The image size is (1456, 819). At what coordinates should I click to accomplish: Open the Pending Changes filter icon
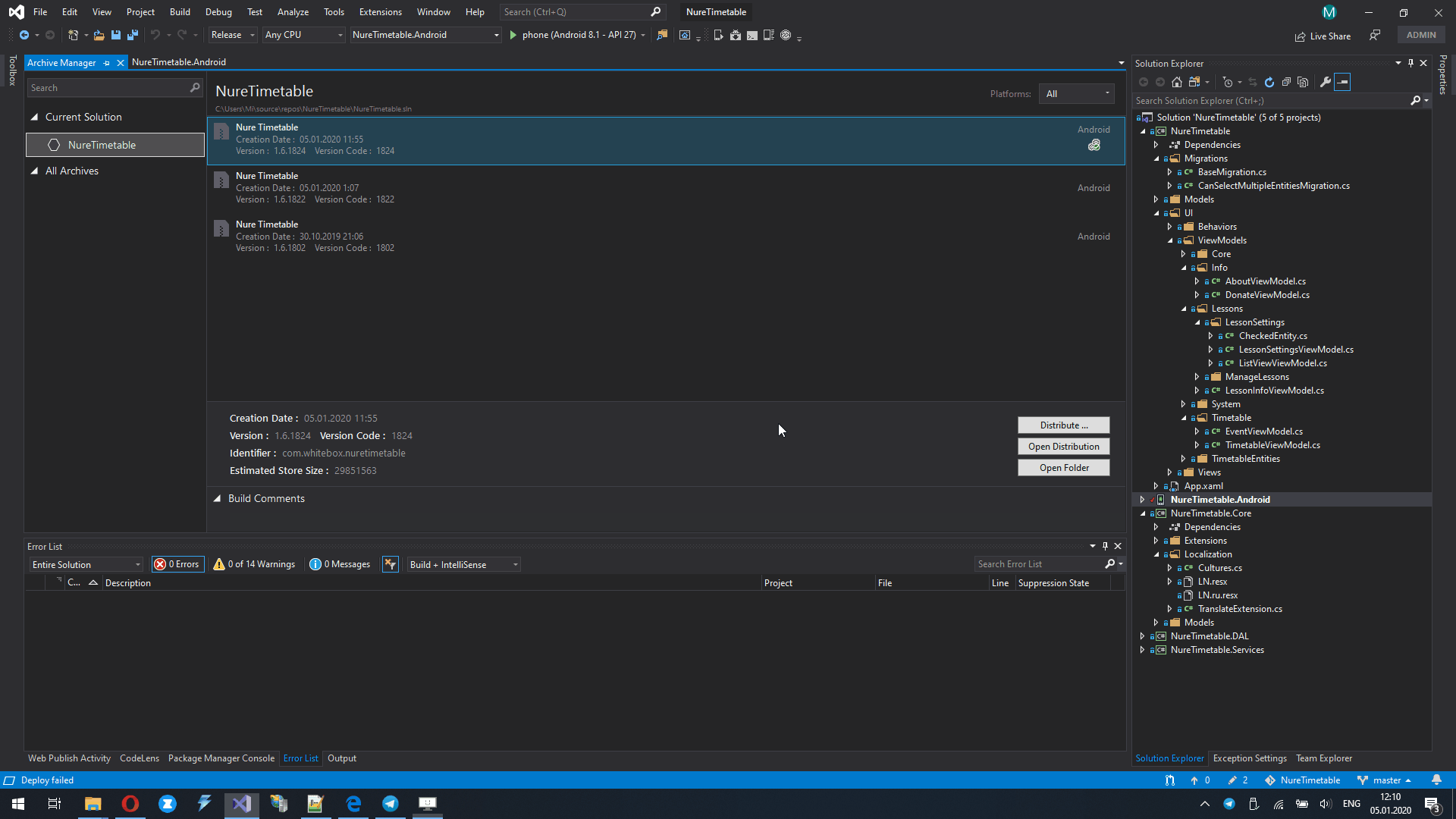pyautogui.click(x=1228, y=82)
